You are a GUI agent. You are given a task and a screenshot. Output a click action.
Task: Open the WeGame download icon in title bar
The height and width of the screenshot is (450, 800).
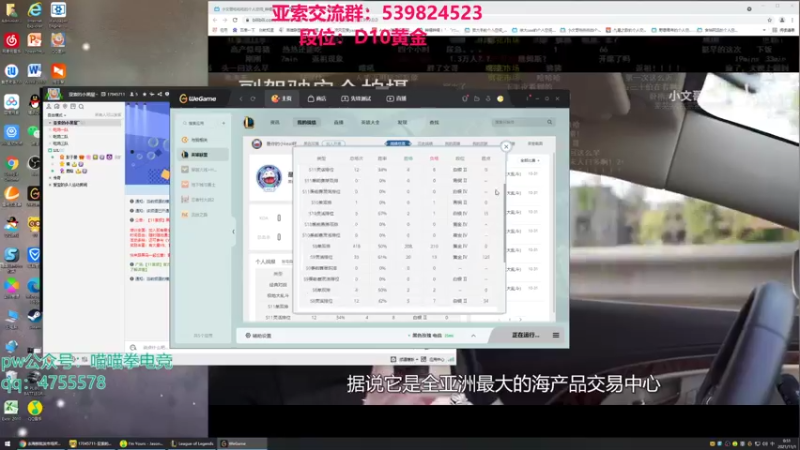[488, 98]
